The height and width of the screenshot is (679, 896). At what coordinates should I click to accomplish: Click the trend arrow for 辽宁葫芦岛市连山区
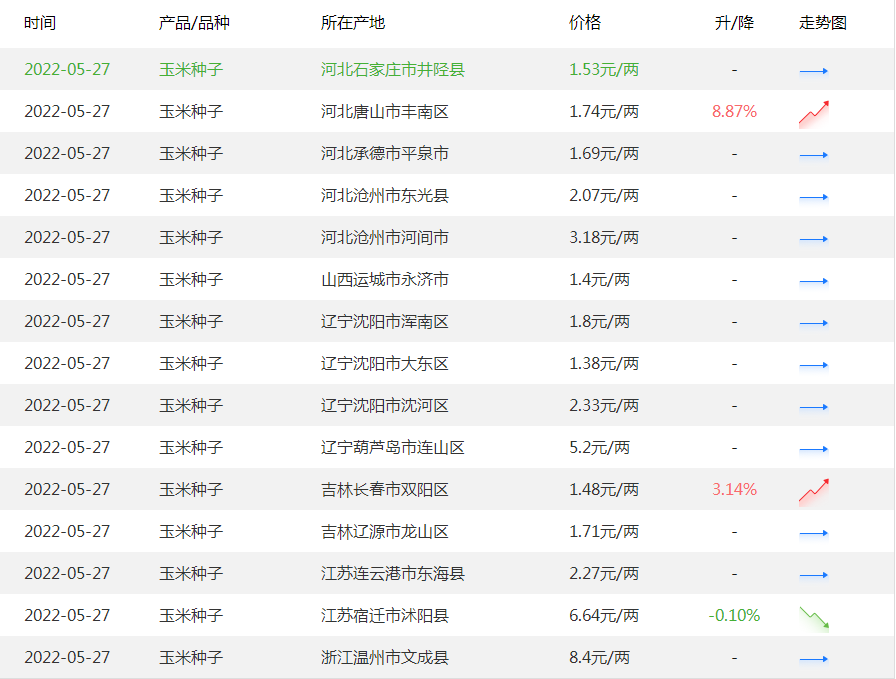pyautogui.click(x=814, y=447)
